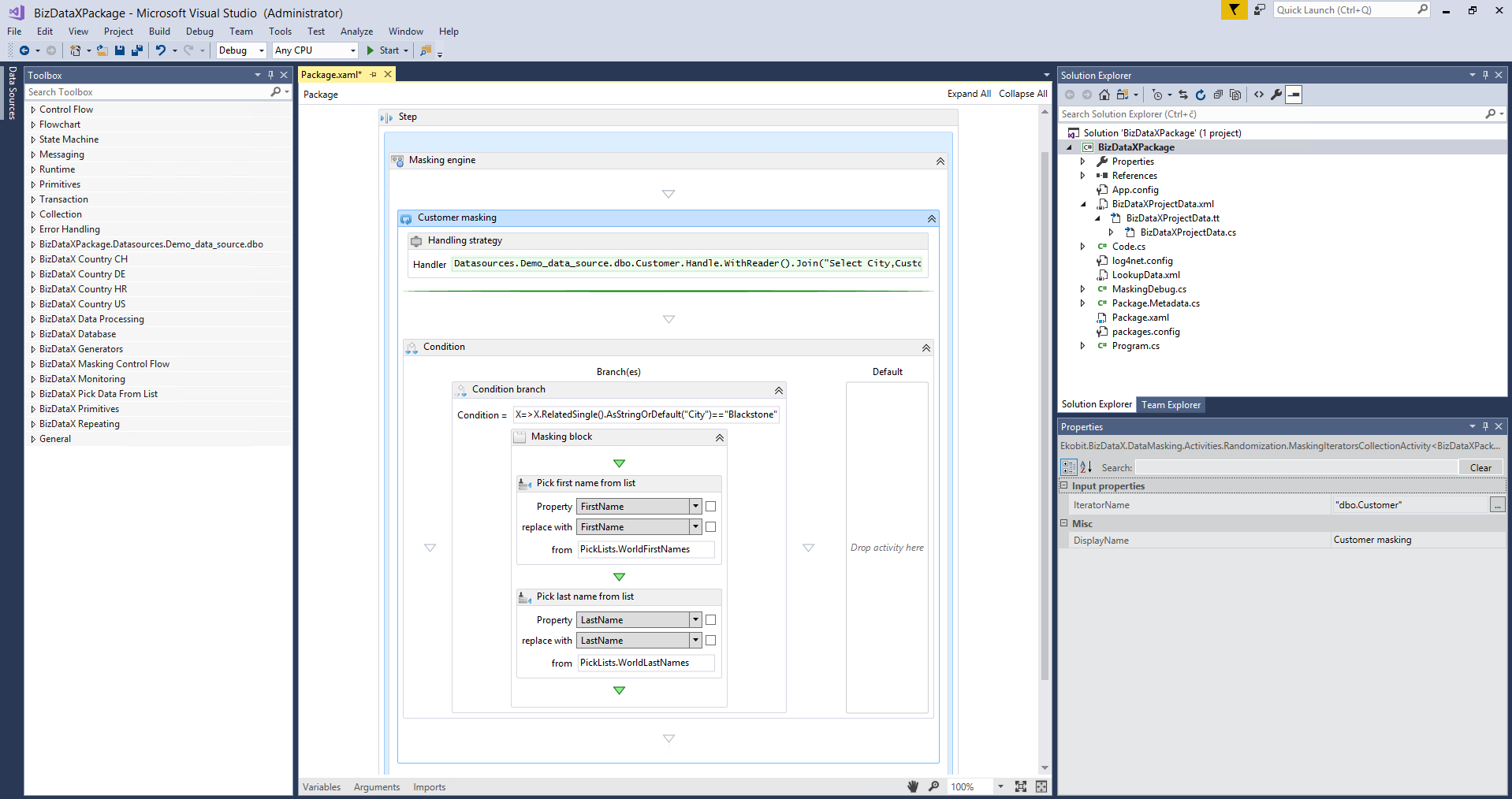Click the feedback icon beside Quick Launch
Screen dimensions: 1512x799
click(x=1260, y=9)
